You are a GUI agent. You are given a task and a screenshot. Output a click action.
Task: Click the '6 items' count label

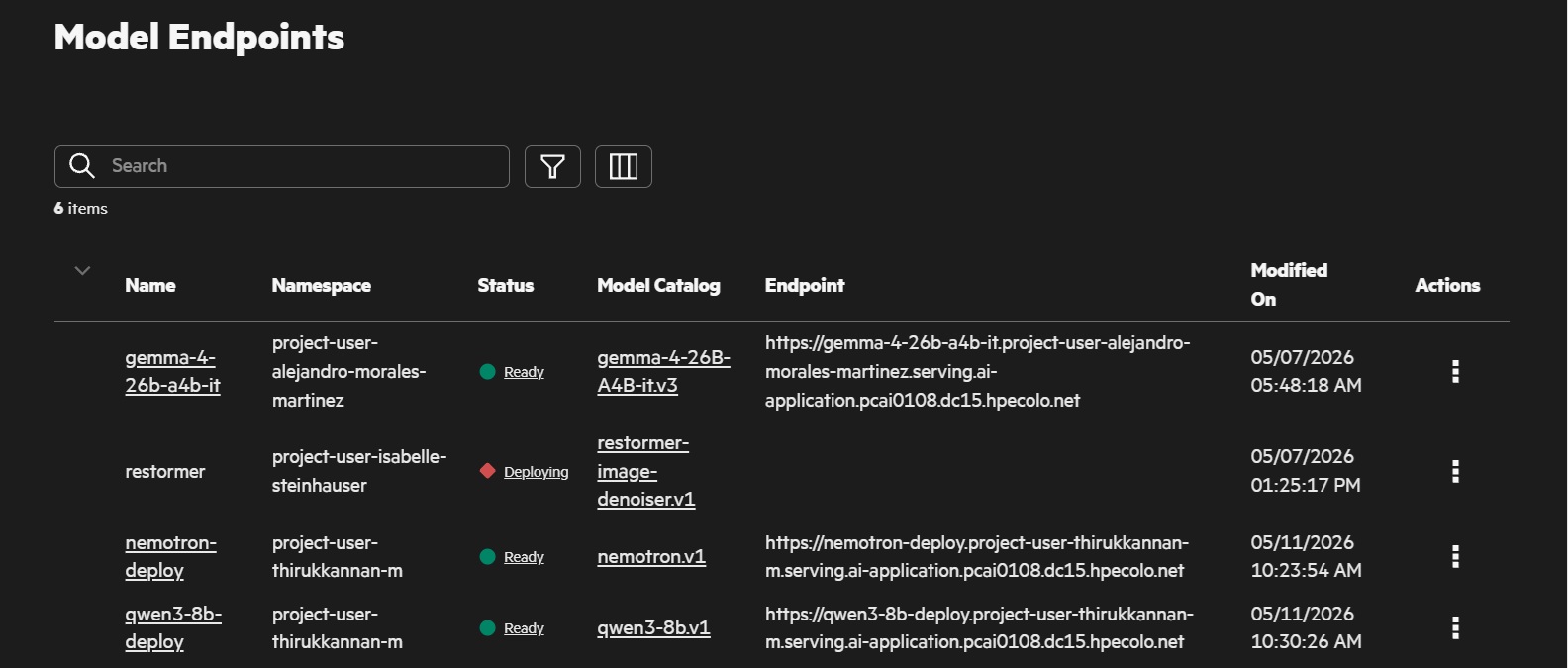(81, 209)
